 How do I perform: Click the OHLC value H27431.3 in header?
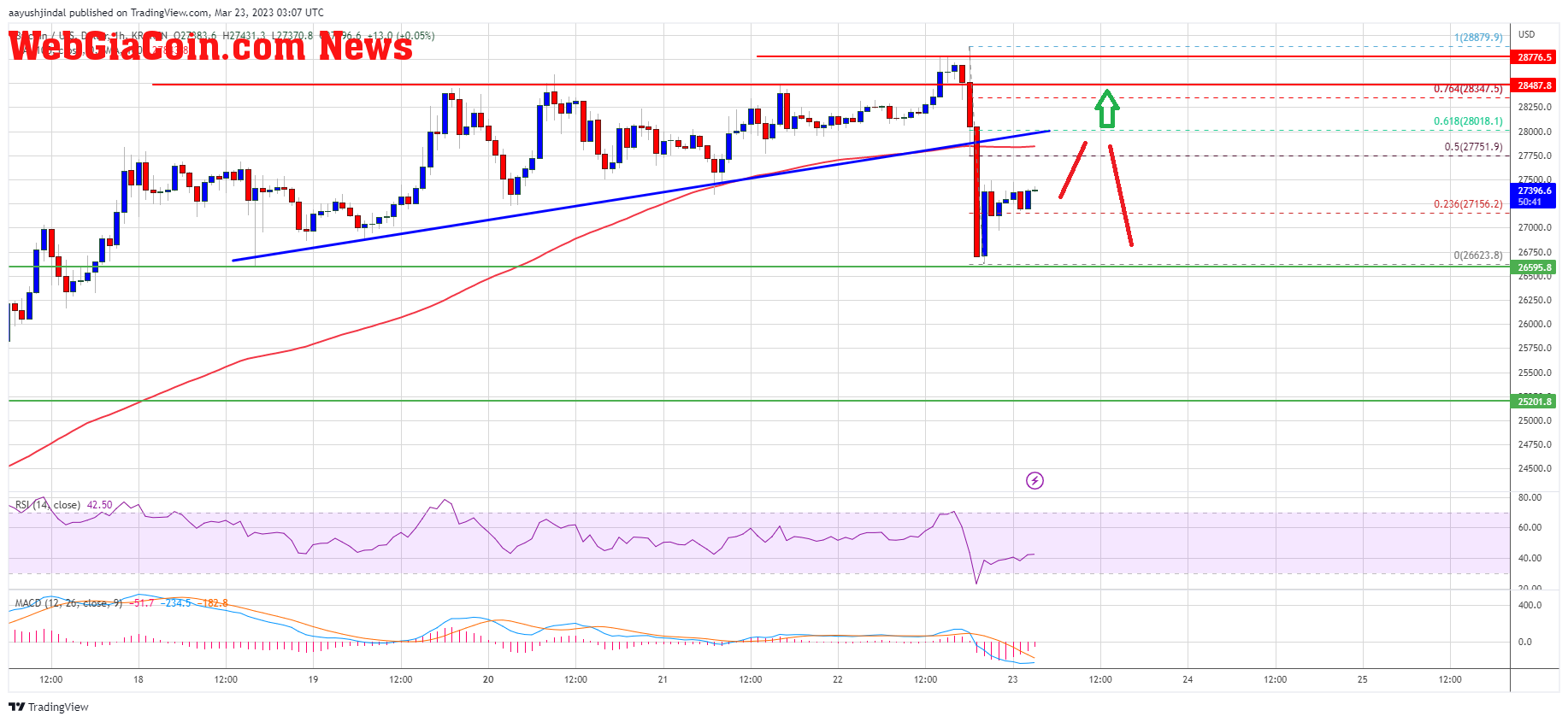(x=244, y=36)
